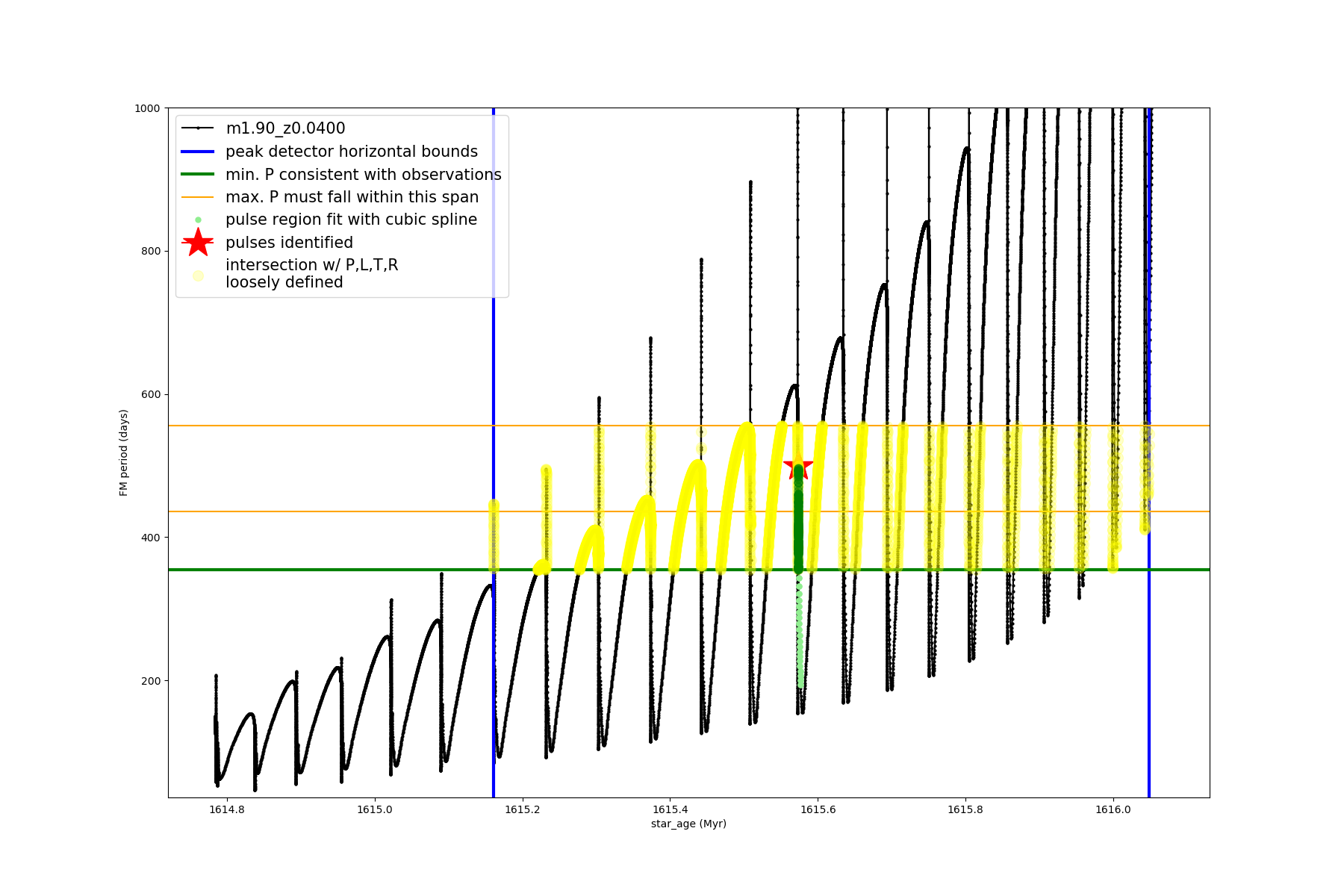Click the thin orange legend line swatch
Image resolution: width=1344 pixels, height=896 pixels.
tap(198, 197)
